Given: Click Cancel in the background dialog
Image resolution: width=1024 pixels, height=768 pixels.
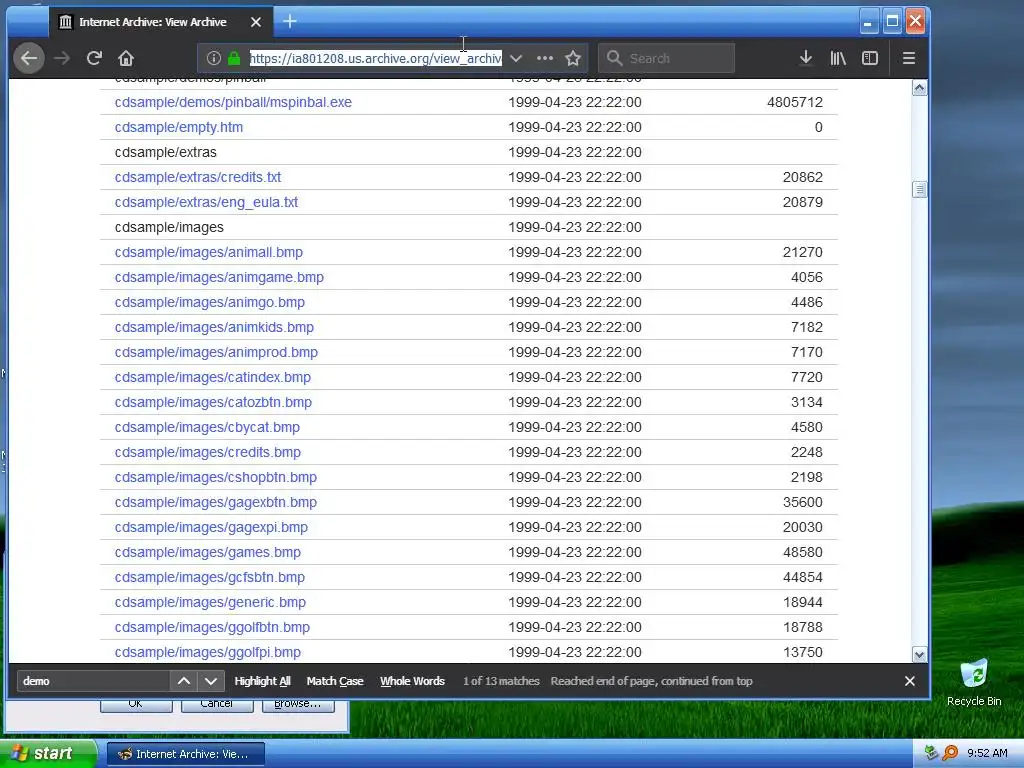Looking at the screenshot, I should [217, 705].
